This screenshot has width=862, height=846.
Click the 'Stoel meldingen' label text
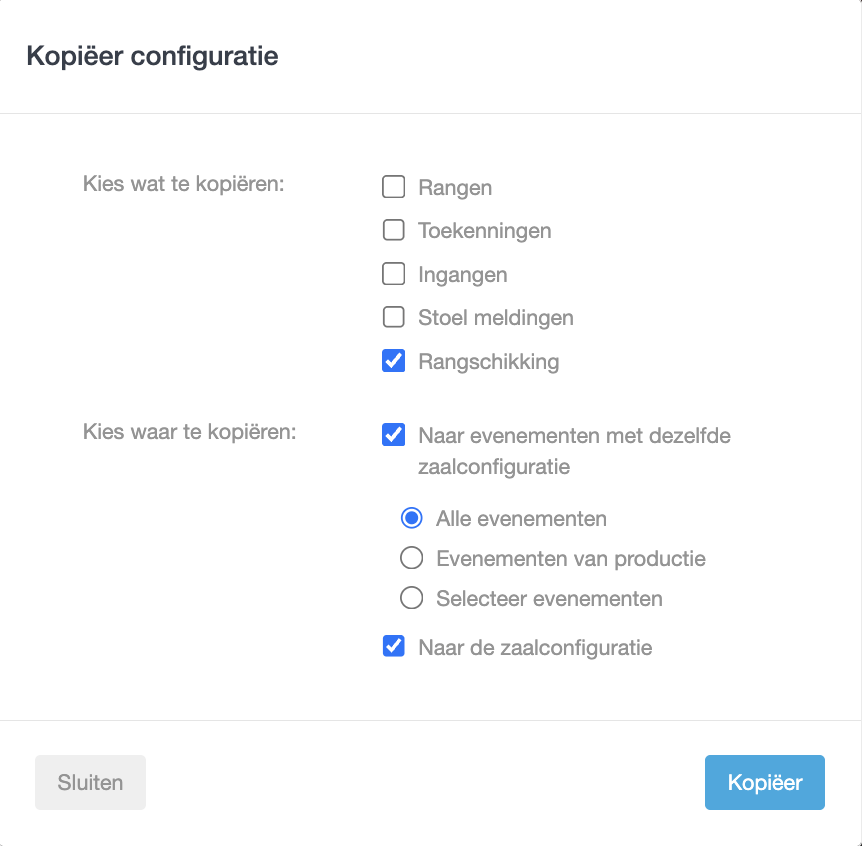point(496,318)
